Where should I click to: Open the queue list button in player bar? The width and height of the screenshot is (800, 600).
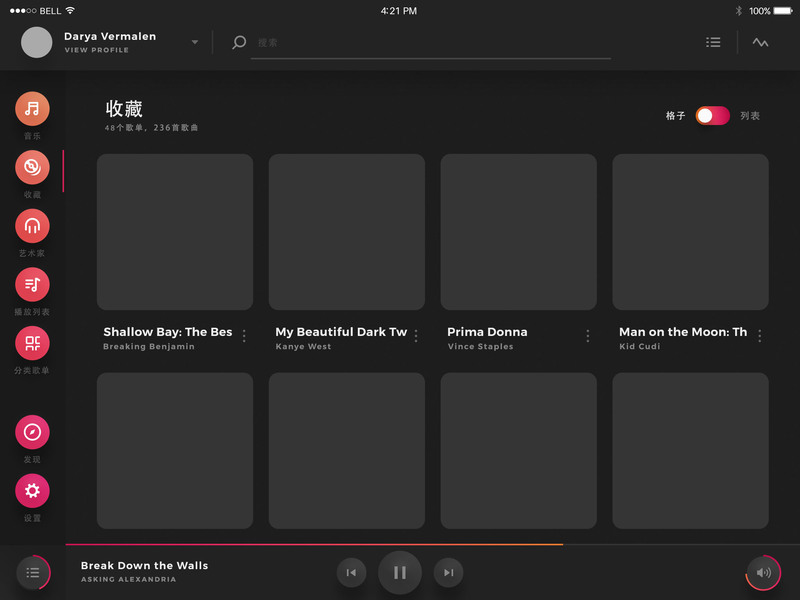coord(33,572)
